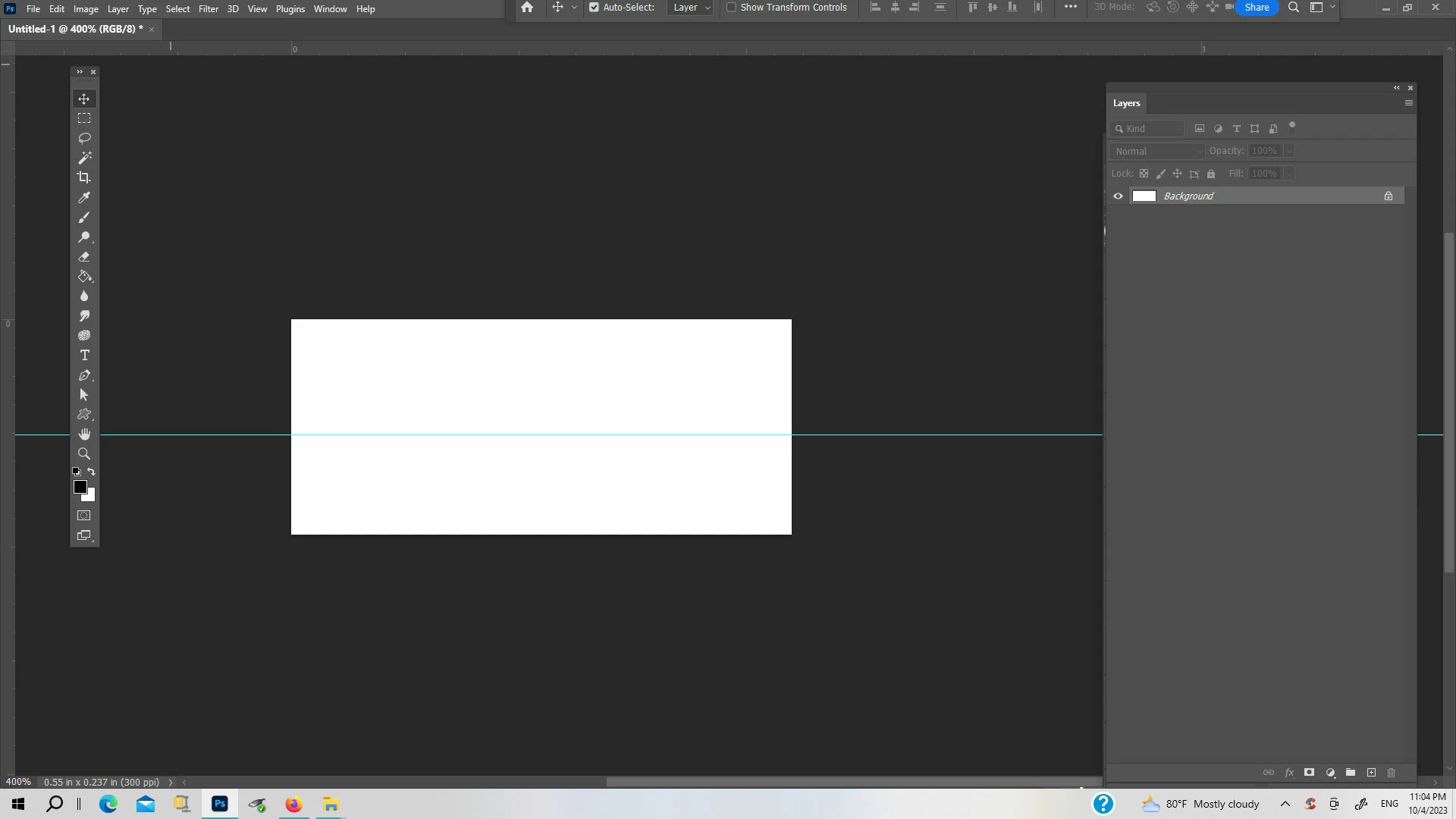Image resolution: width=1456 pixels, height=819 pixels.
Task: Pick the Eyedropper tool
Action: coord(84,197)
